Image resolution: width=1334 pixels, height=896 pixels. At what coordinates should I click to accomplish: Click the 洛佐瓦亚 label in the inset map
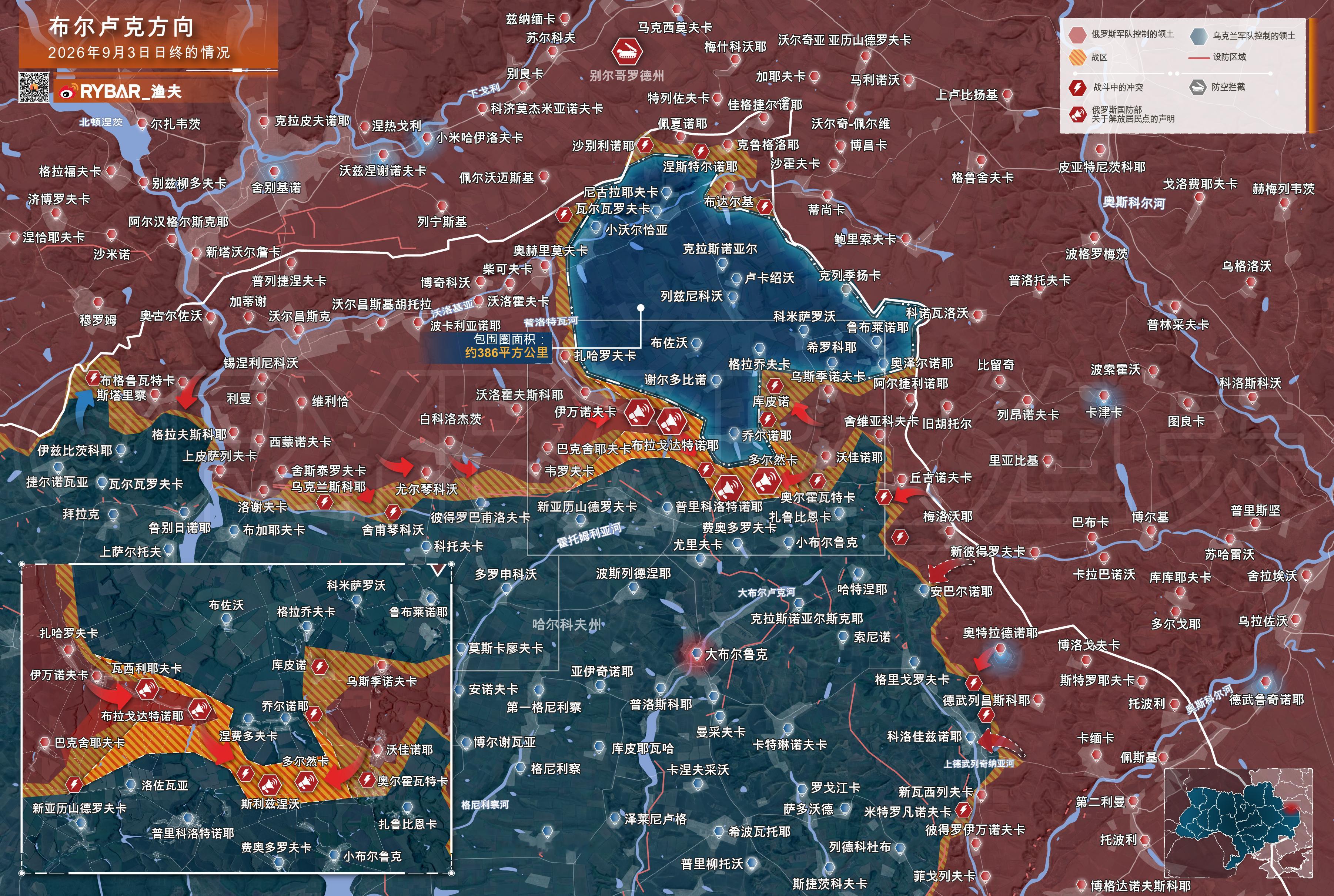coord(165,785)
